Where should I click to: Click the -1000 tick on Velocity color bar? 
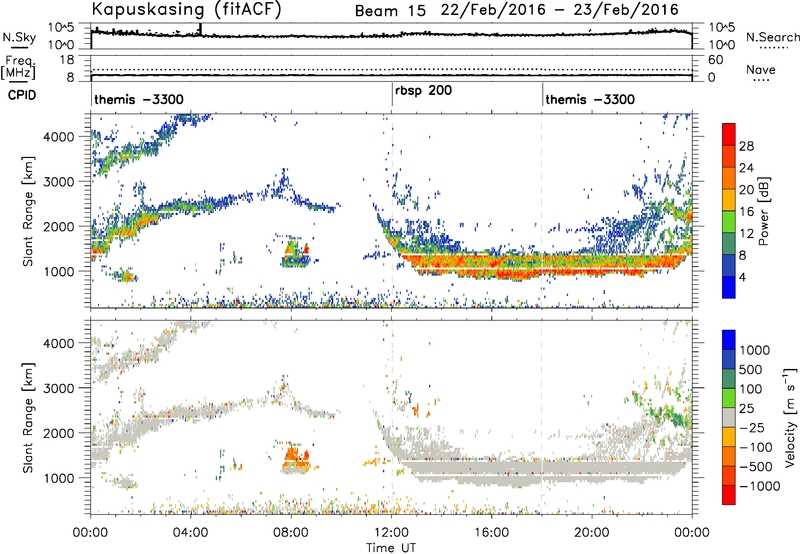(759, 486)
